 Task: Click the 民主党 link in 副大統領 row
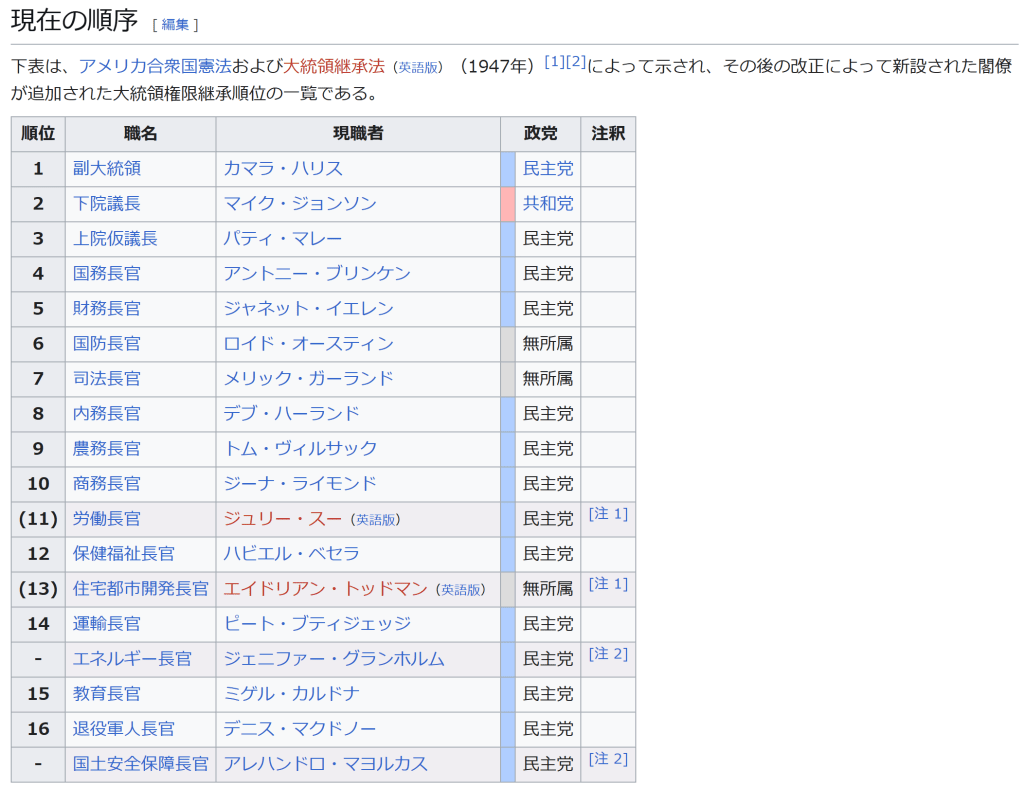tap(548, 169)
